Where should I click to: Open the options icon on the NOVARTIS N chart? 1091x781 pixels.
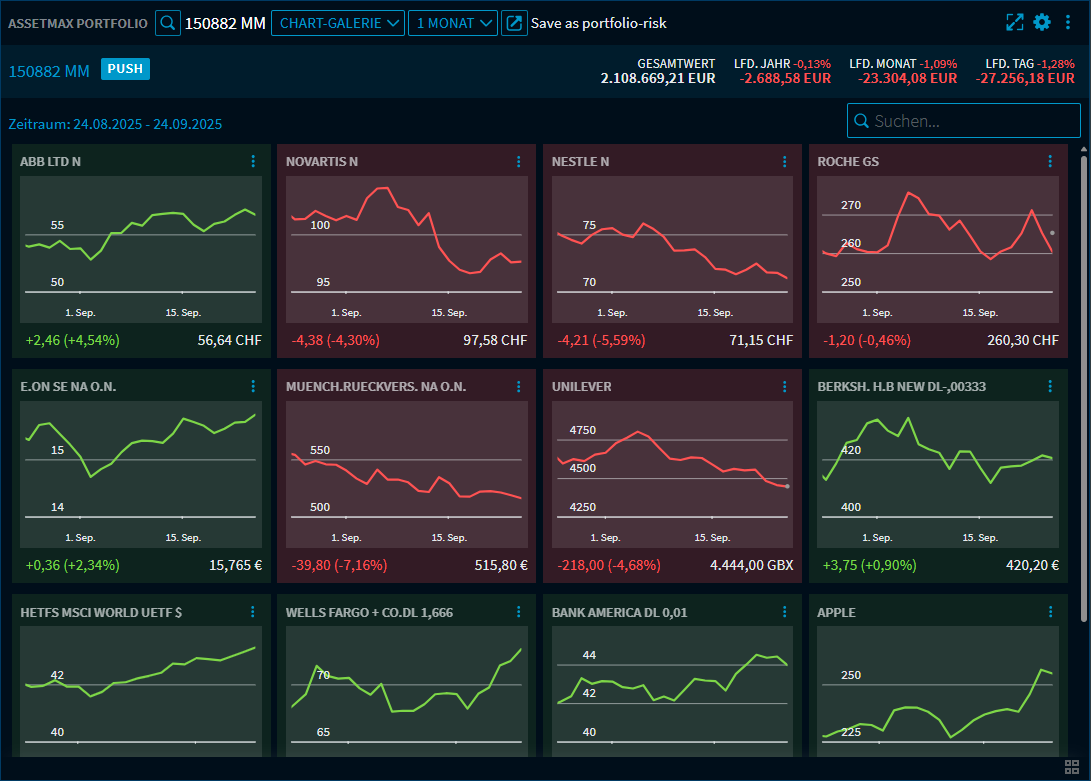[518, 161]
